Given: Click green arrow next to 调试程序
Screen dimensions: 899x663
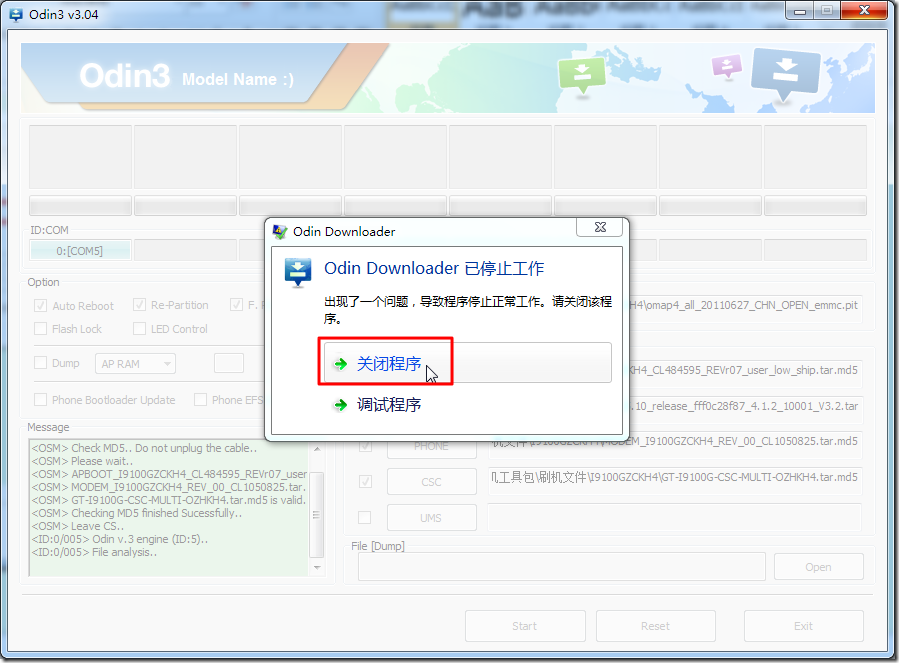Looking at the screenshot, I should tap(341, 405).
